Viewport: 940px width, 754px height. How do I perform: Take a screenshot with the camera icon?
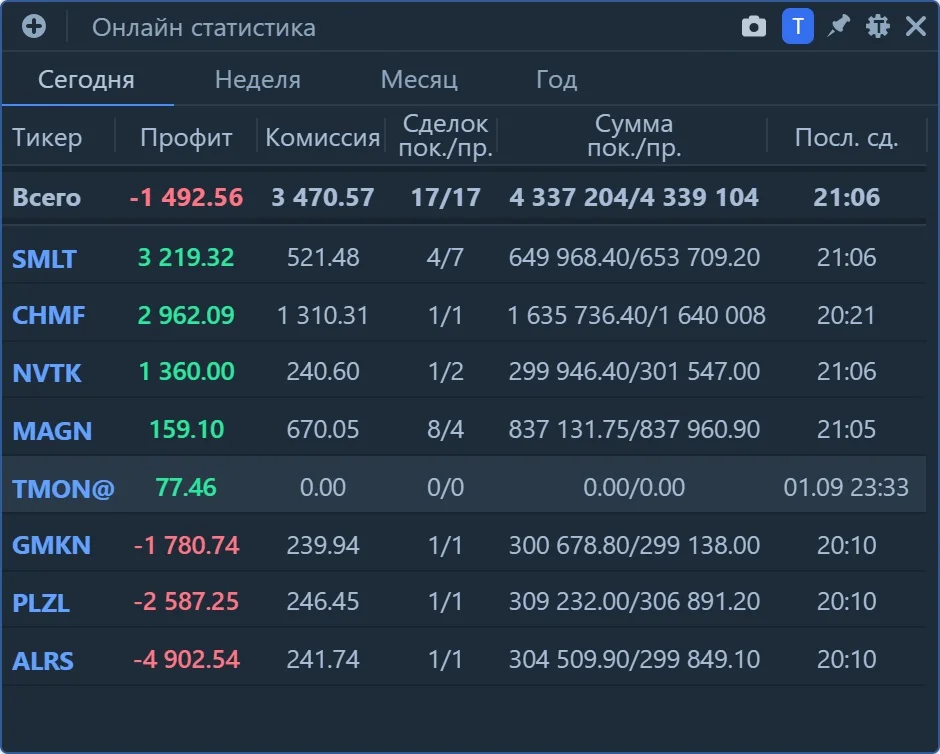[x=754, y=26]
